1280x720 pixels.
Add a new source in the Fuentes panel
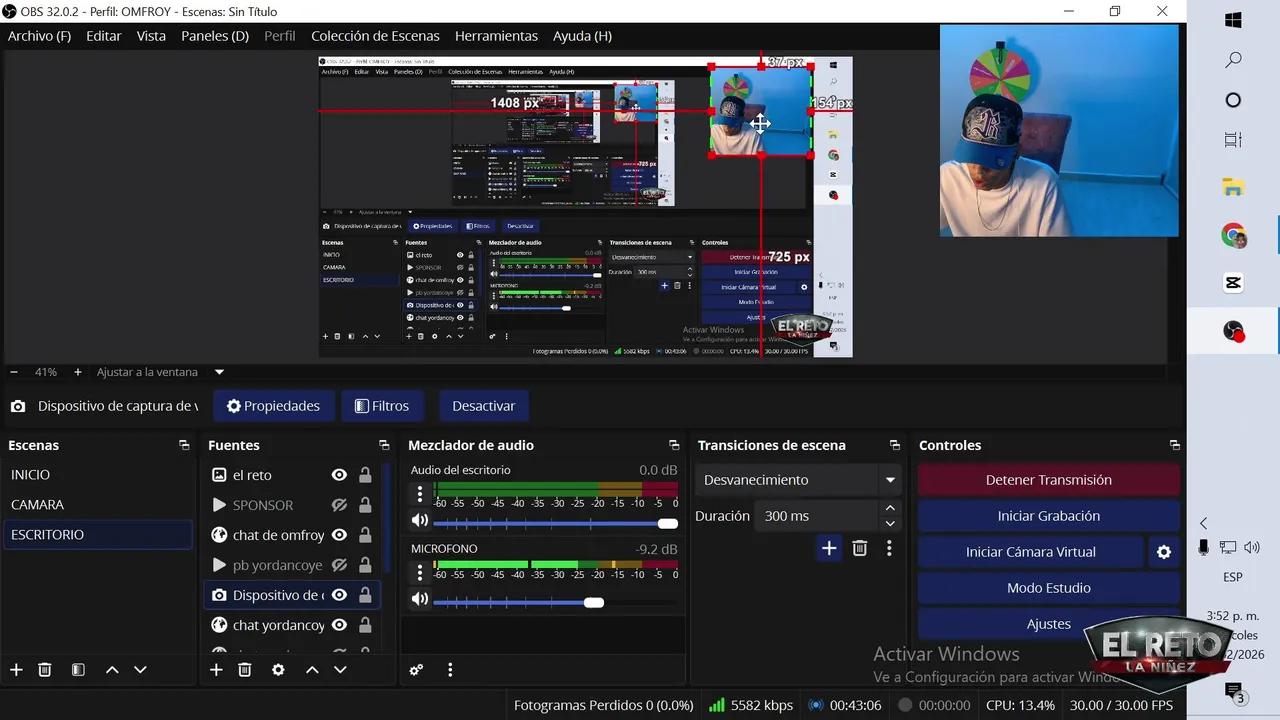[216, 670]
